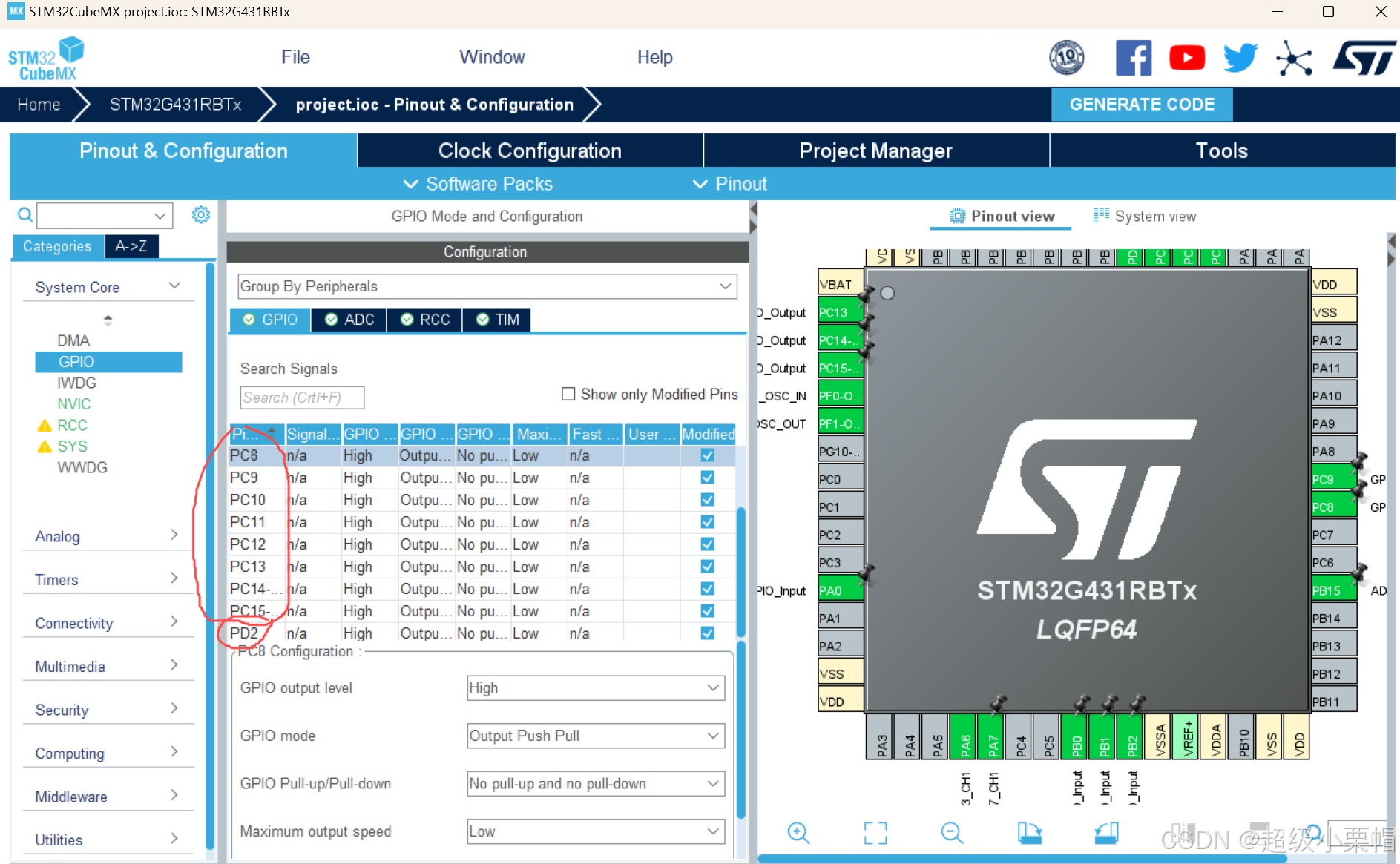Click the STM32G431RBTx breadcrumb
Screen dimensions: 1400x864
pos(176,105)
